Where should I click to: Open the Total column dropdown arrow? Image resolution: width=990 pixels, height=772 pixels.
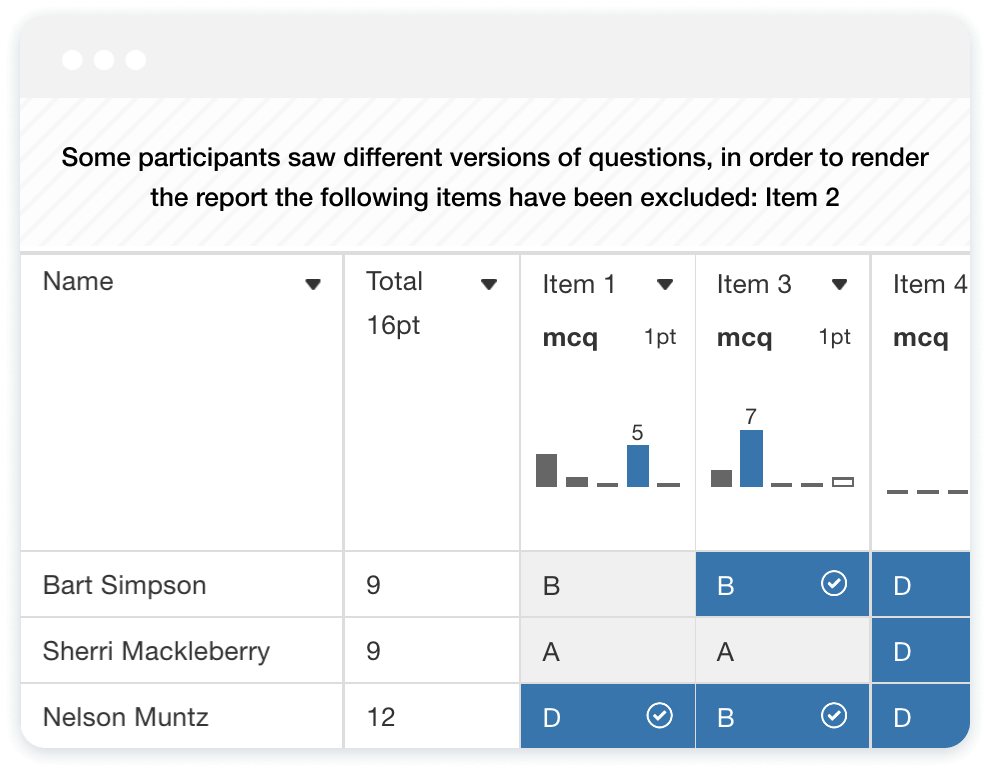click(x=489, y=285)
